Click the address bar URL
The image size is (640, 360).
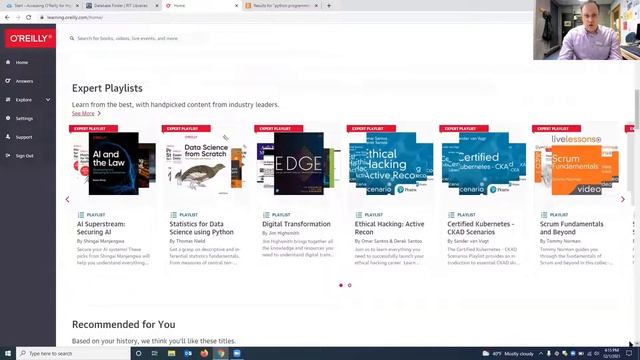pos(75,18)
